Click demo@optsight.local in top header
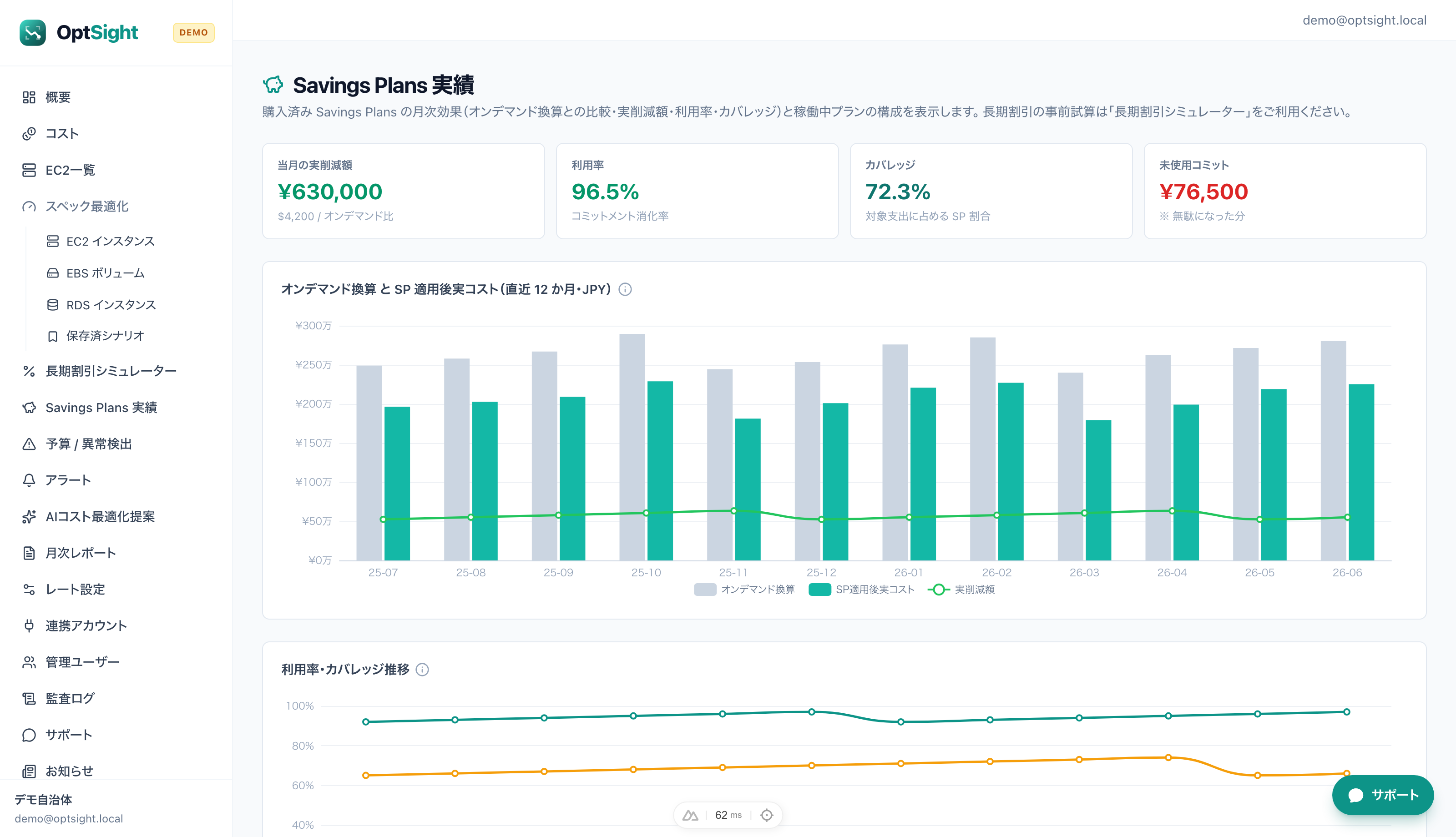 click(1364, 20)
